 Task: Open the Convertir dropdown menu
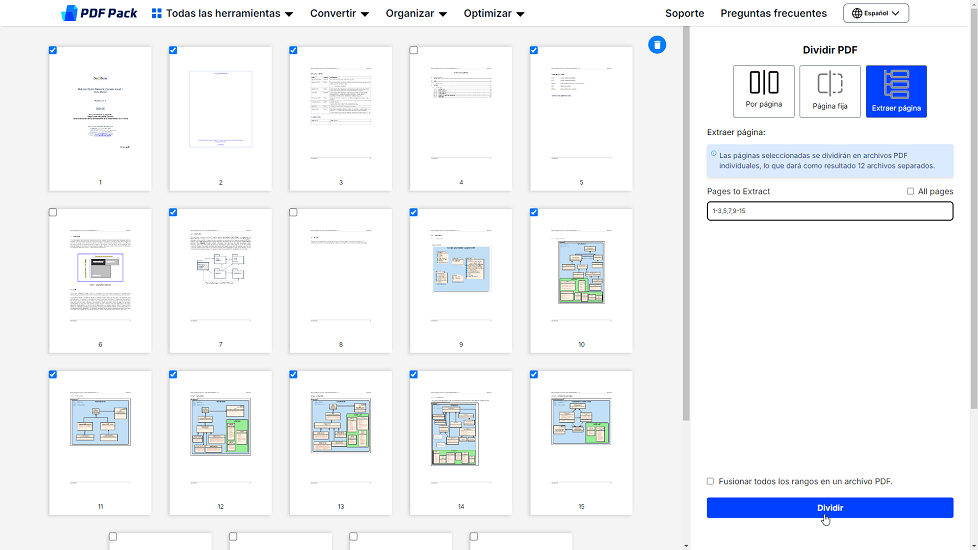(x=339, y=14)
